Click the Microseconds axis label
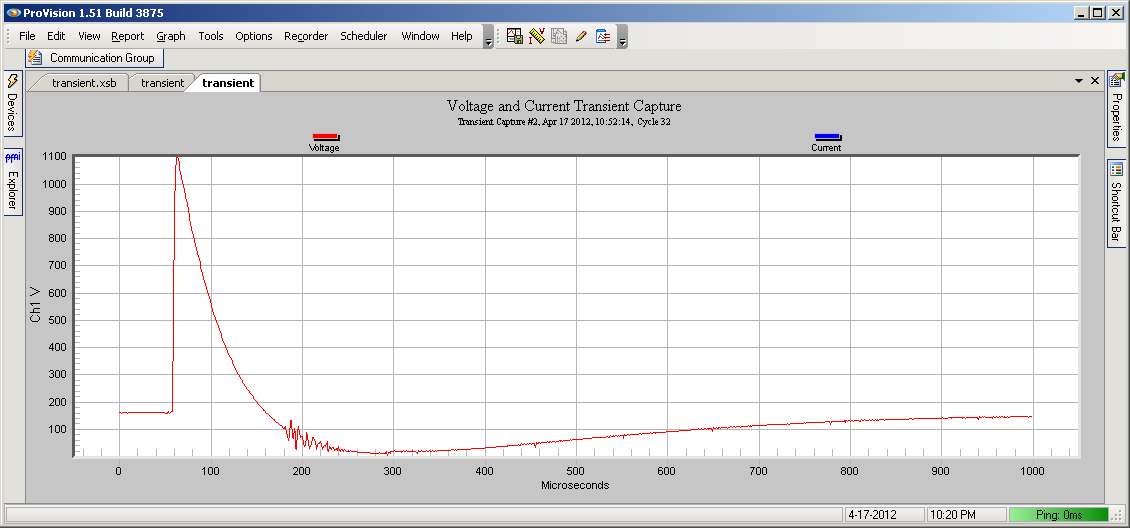 tap(575, 486)
